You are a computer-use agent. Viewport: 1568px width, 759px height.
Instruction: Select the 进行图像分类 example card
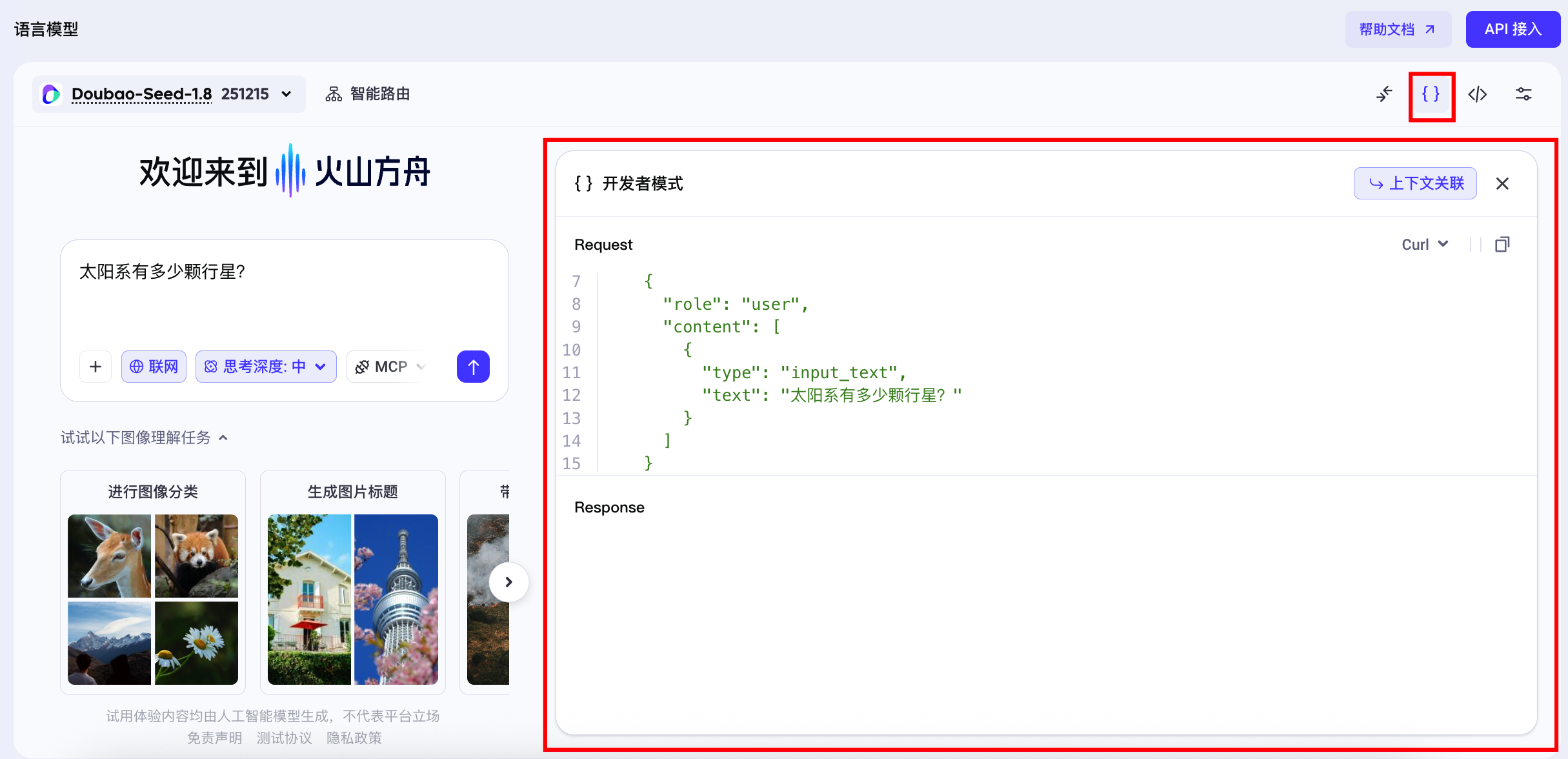[153, 582]
